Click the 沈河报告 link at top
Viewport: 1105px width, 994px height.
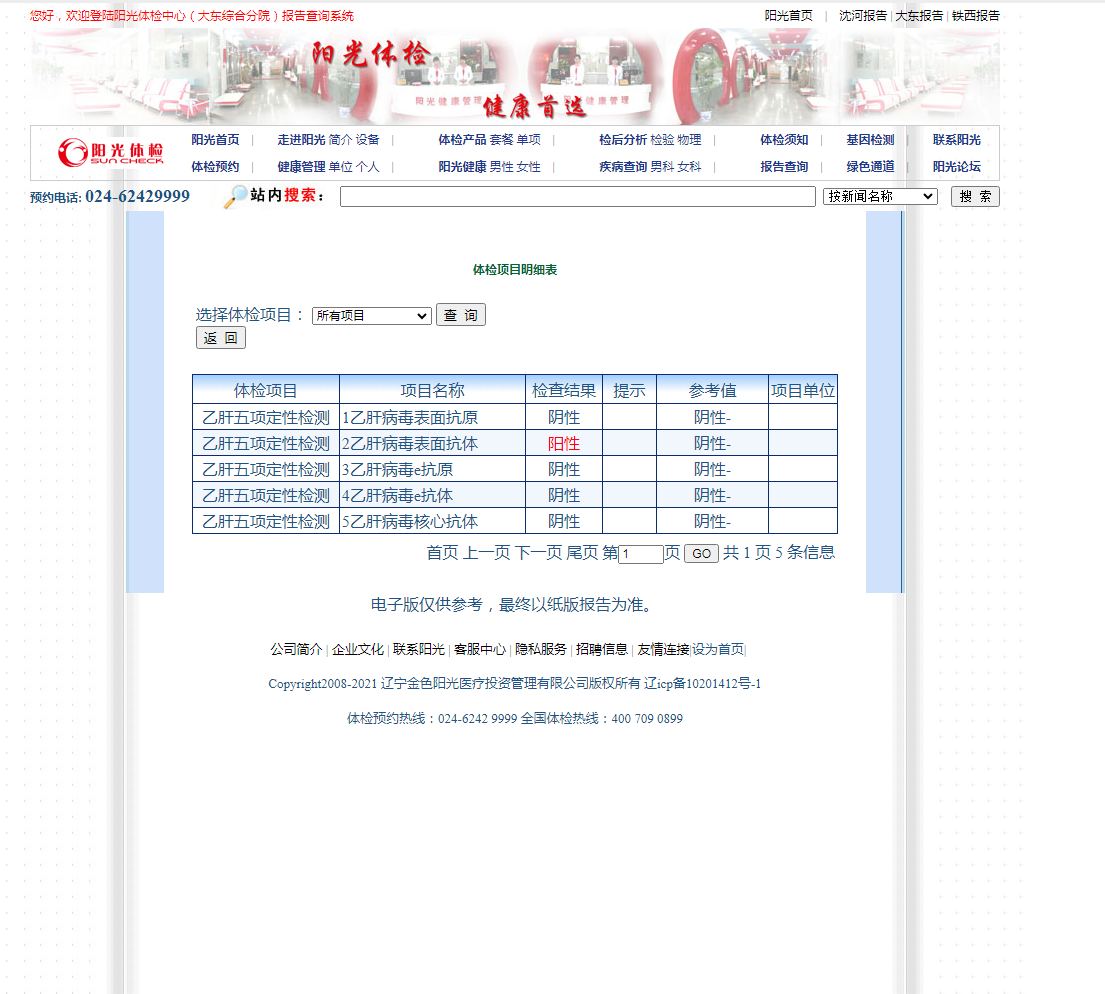click(862, 16)
